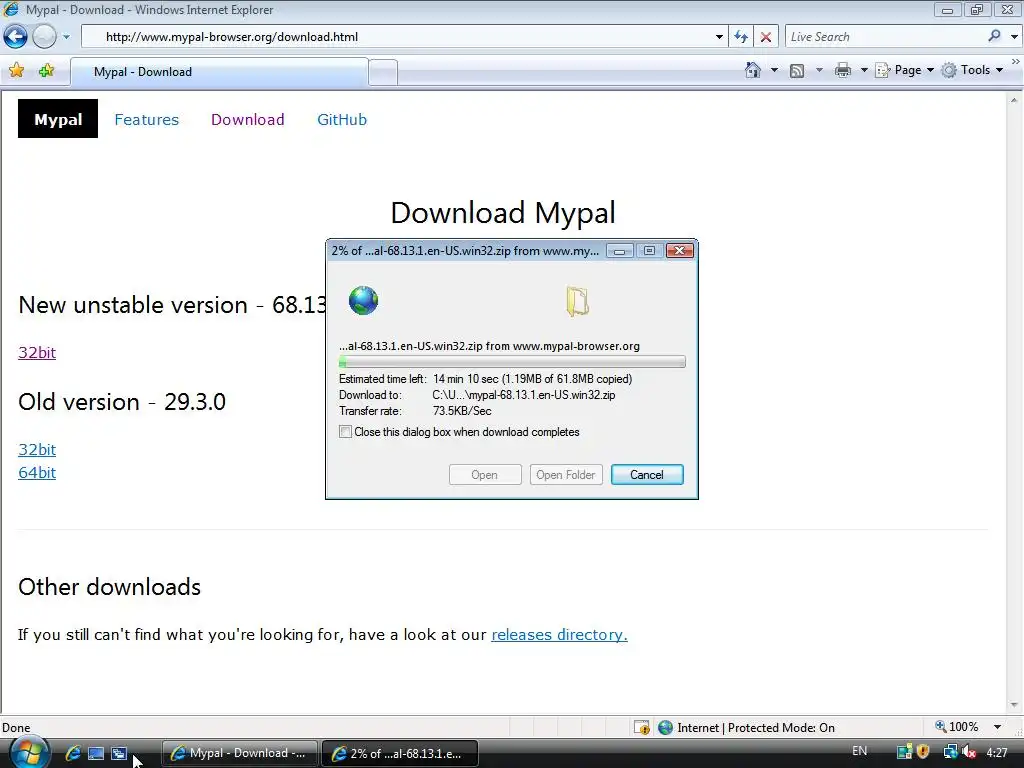This screenshot has width=1024, height=768.
Task: Open a new blank tab
Action: click(x=383, y=72)
